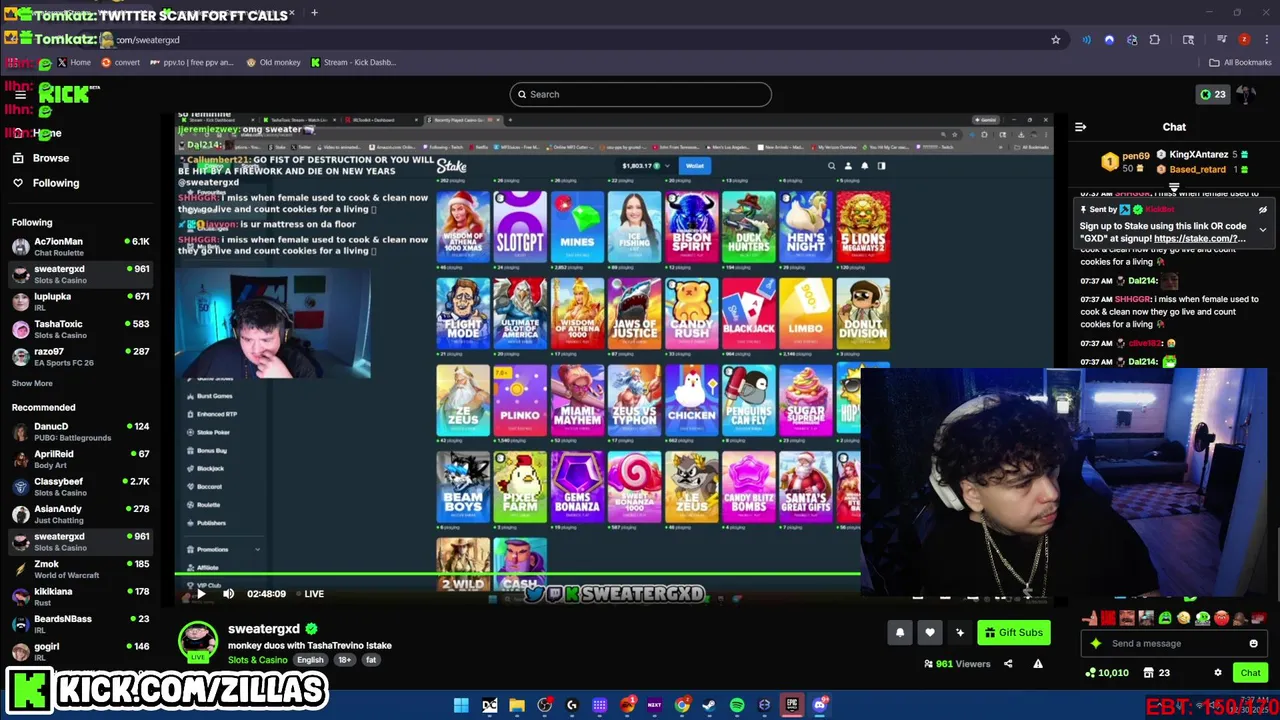Open the top gifter pen69 in the chat leaderboard
1280x720 pixels.
click(1127, 161)
